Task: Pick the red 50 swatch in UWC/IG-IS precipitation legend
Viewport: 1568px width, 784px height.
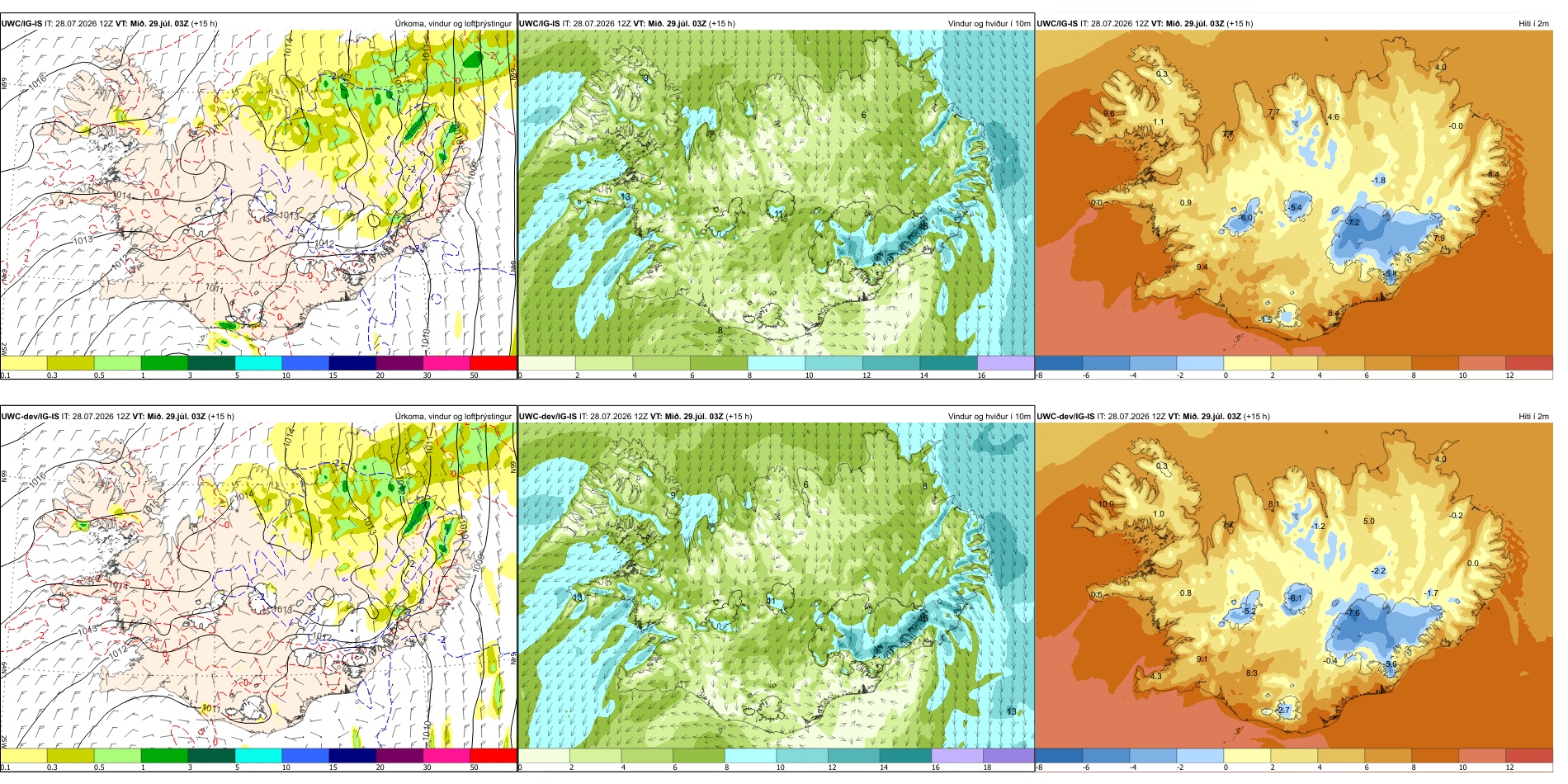Action: pos(493,363)
